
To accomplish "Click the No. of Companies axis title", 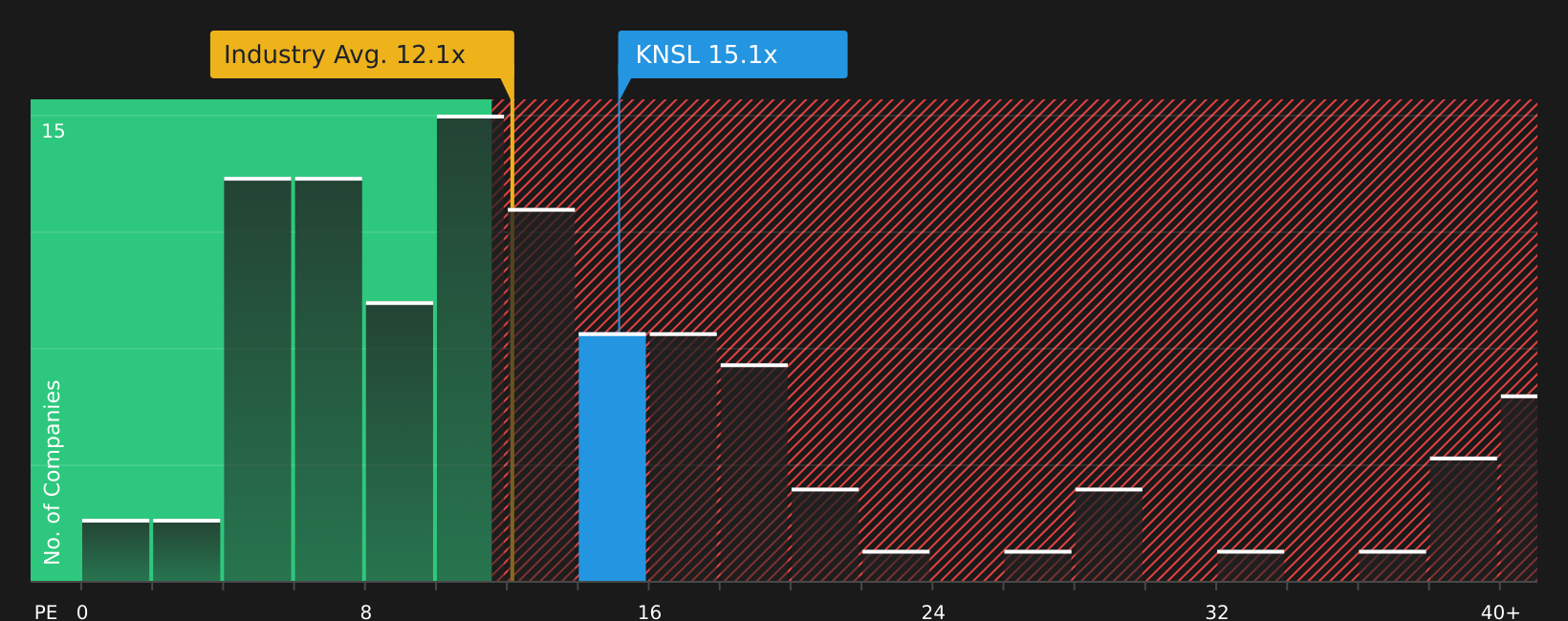I will pyautogui.click(x=53, y=472).
